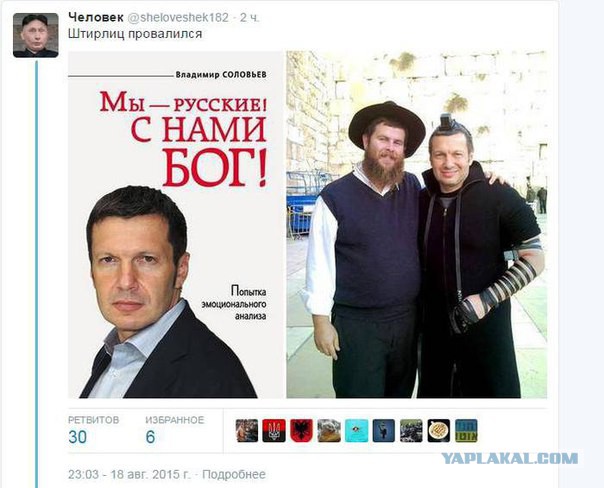Open the tweet author's profile avatar

click(36, 35)
